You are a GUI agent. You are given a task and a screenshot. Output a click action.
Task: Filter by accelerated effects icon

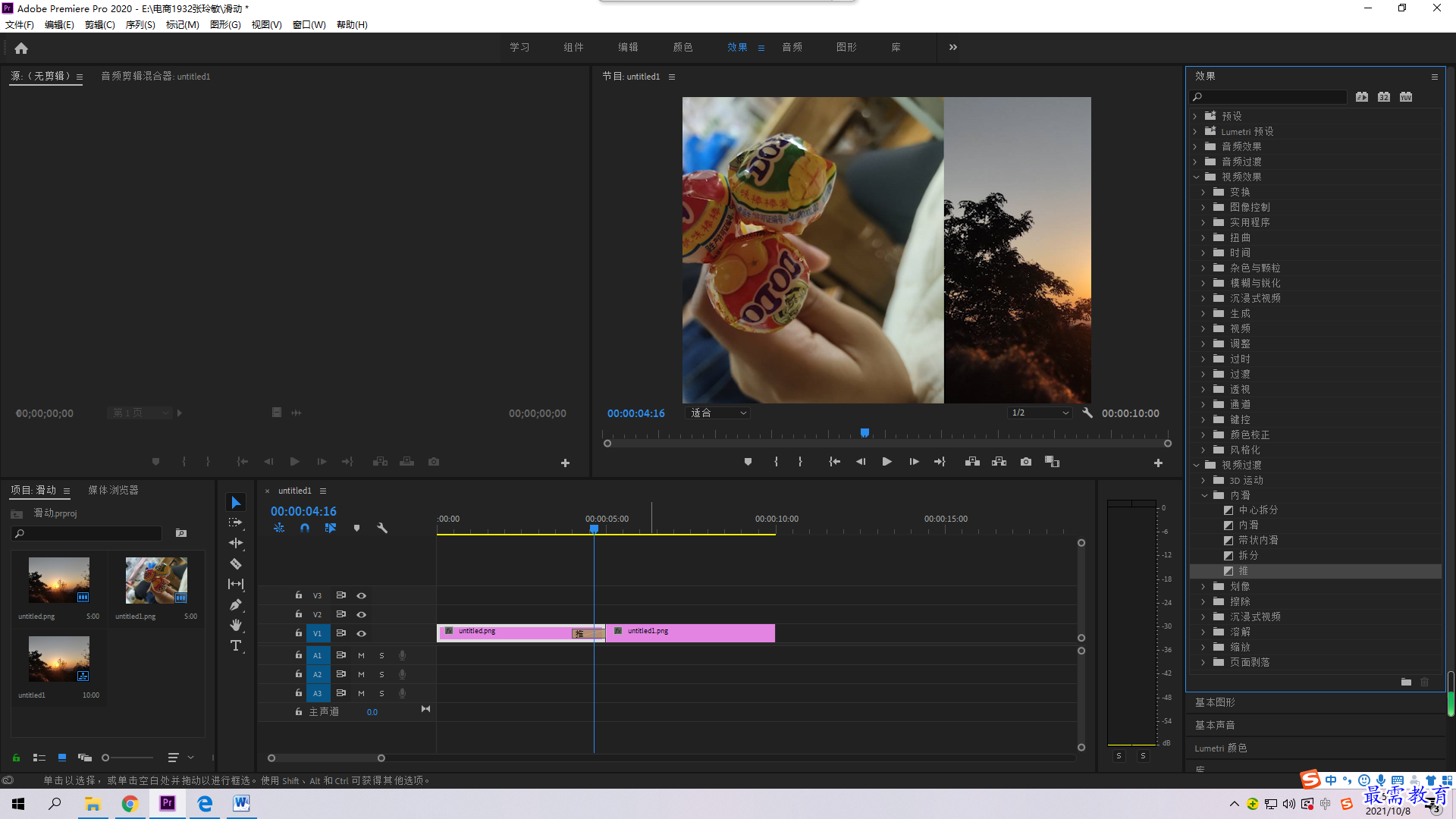coord(1362,97)
